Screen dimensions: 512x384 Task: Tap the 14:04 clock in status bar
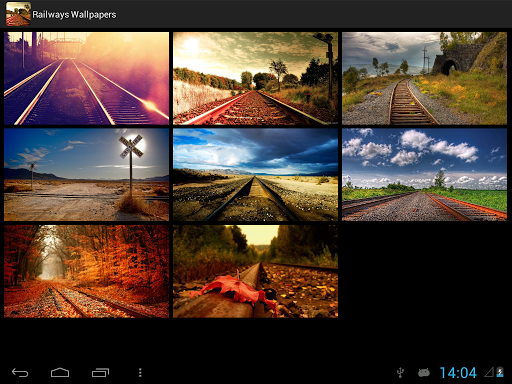(x=458, y=373)
